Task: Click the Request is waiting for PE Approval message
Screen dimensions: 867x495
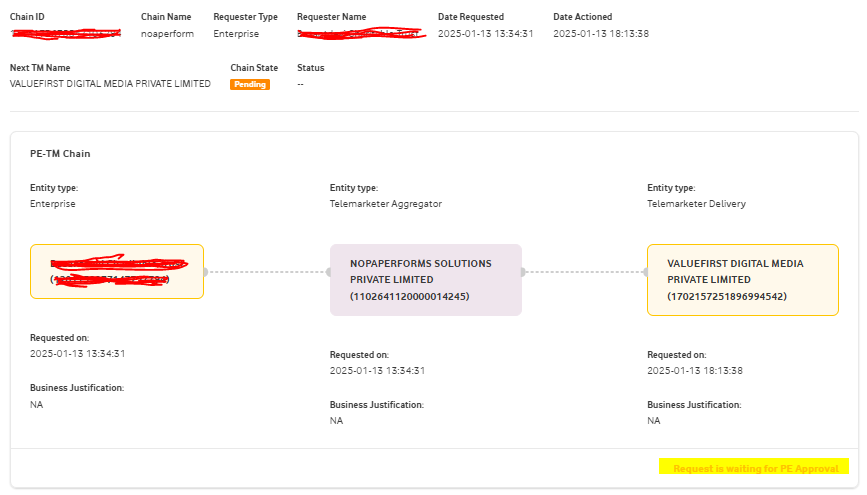Action: (754, 468)
